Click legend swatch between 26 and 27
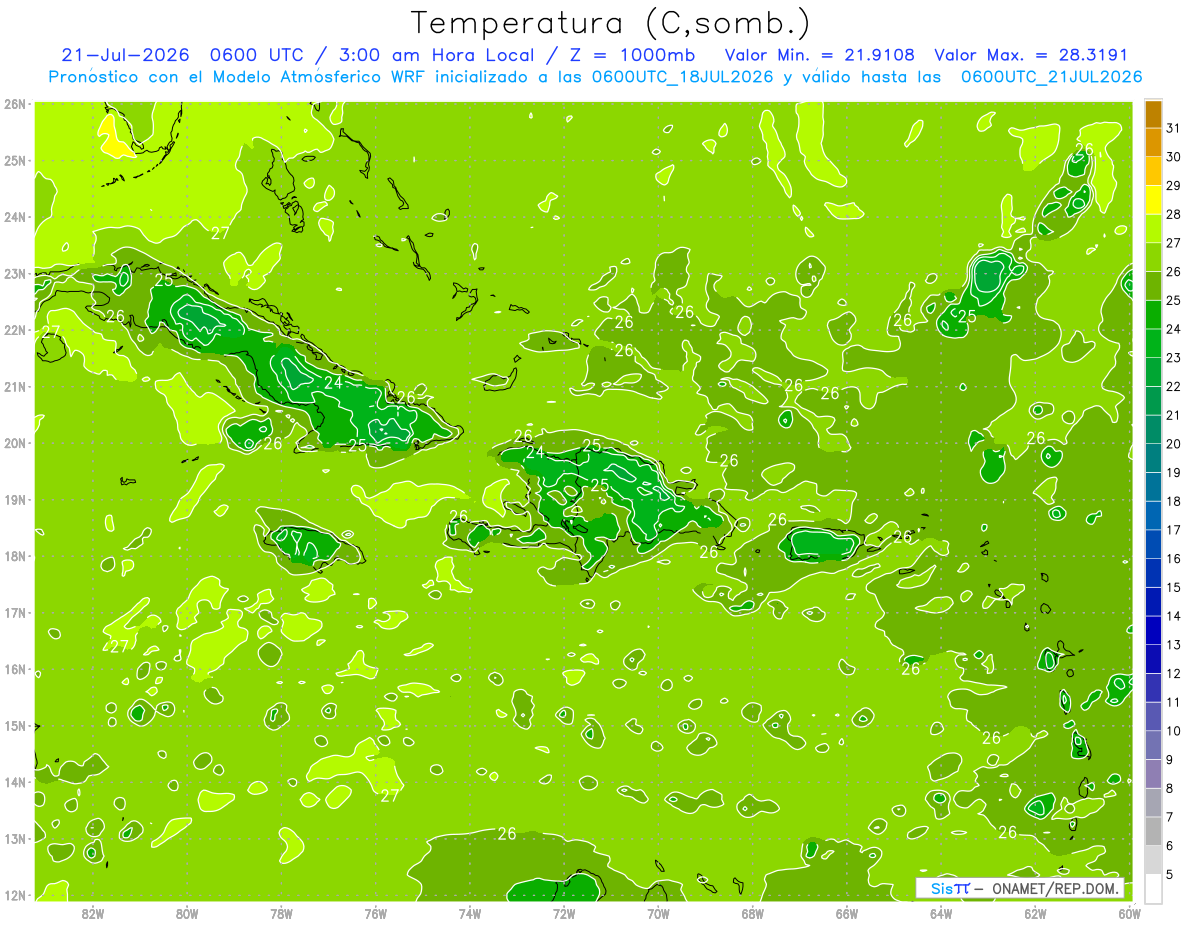1200x927 pixels. click(1153, 256)
